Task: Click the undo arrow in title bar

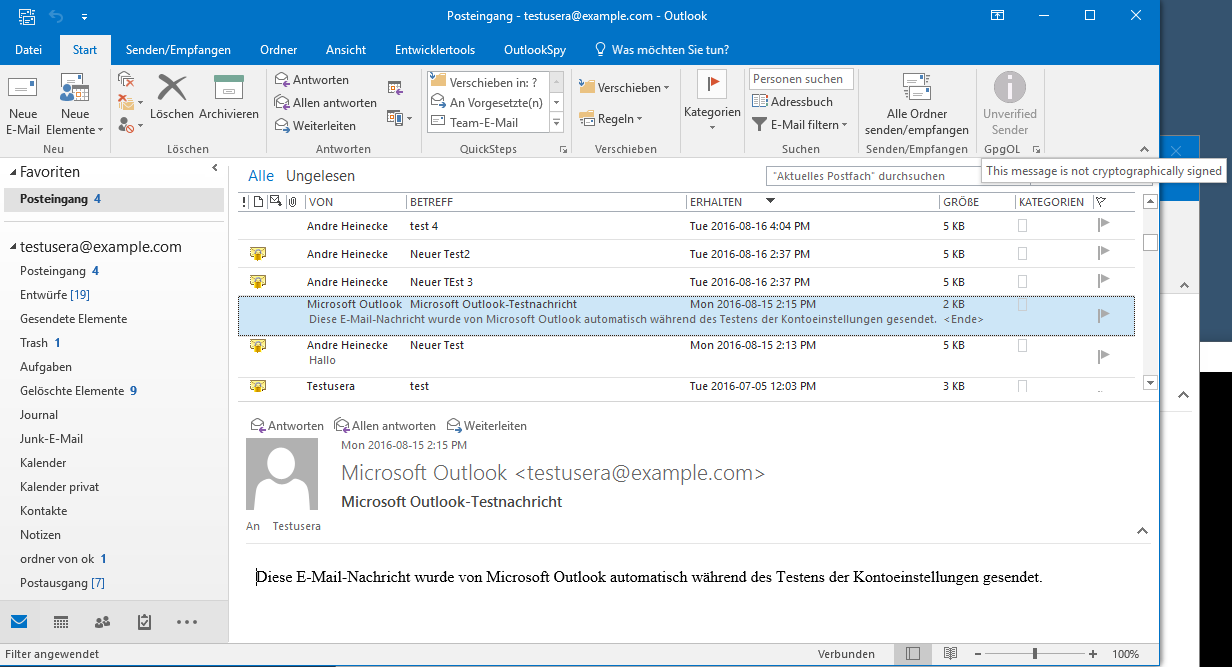Action: [x=58, y=16]
